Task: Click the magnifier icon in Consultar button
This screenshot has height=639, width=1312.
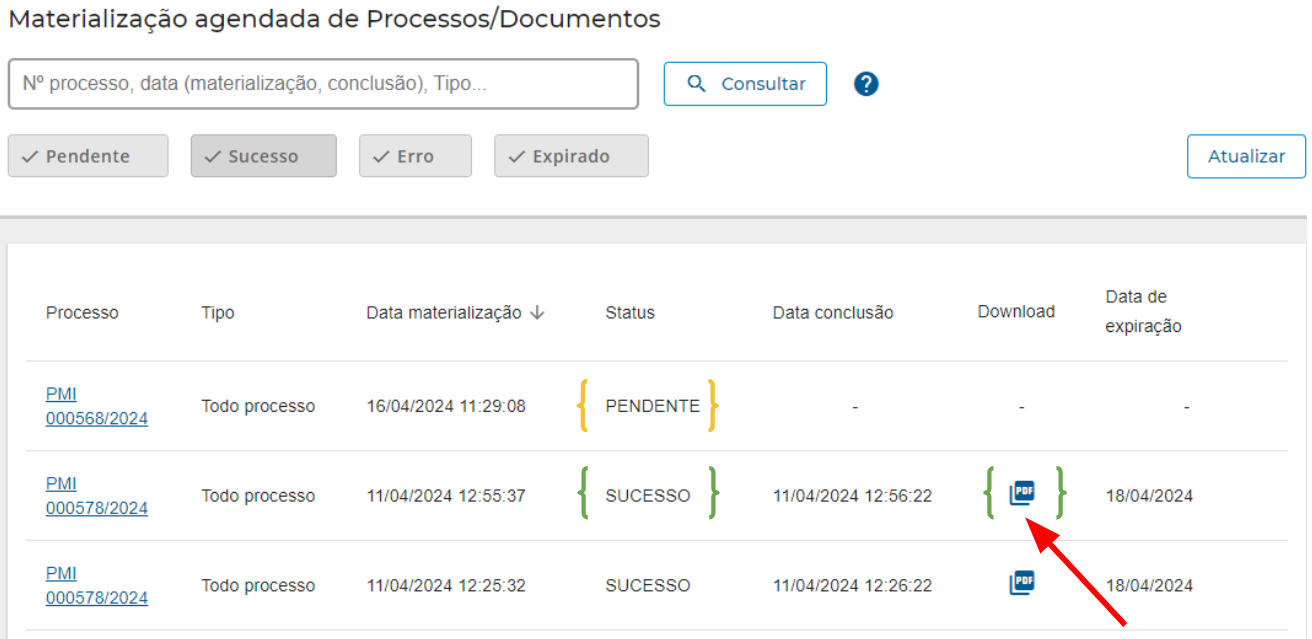Action: click(697, 84)
